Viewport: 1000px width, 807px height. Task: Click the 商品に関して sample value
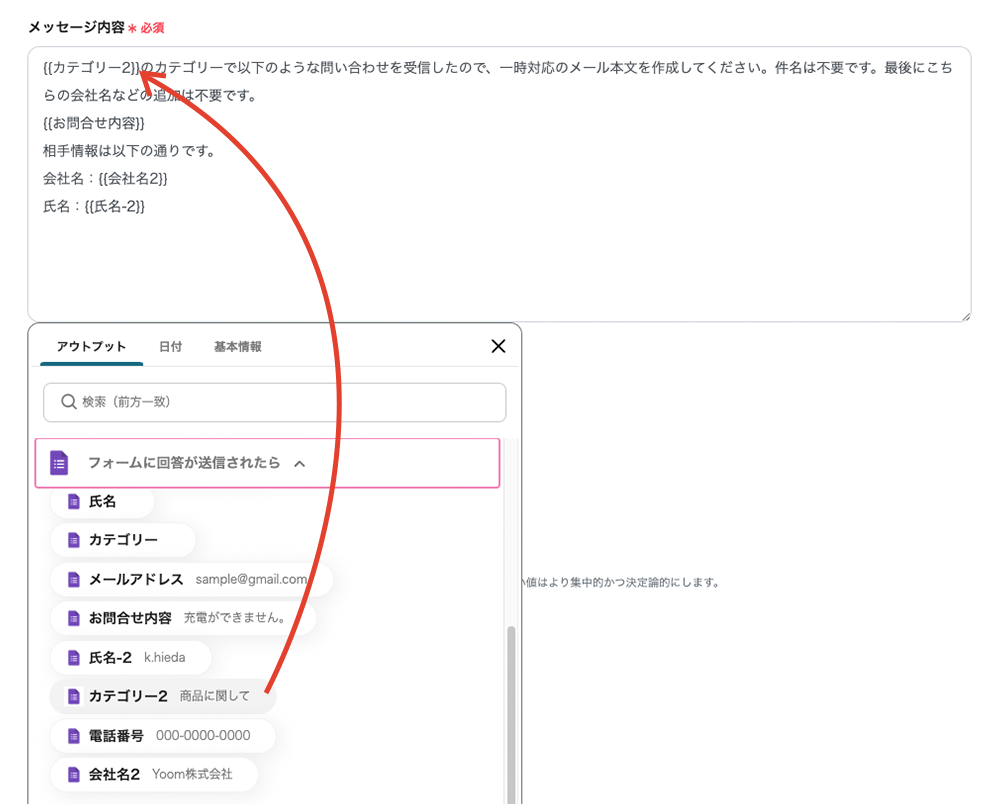(214, 696)
